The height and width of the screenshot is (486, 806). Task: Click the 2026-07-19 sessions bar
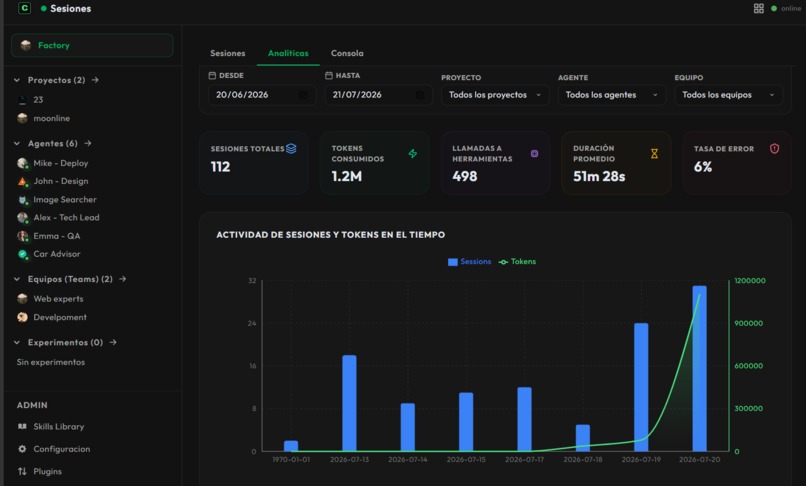coord(641,387)
